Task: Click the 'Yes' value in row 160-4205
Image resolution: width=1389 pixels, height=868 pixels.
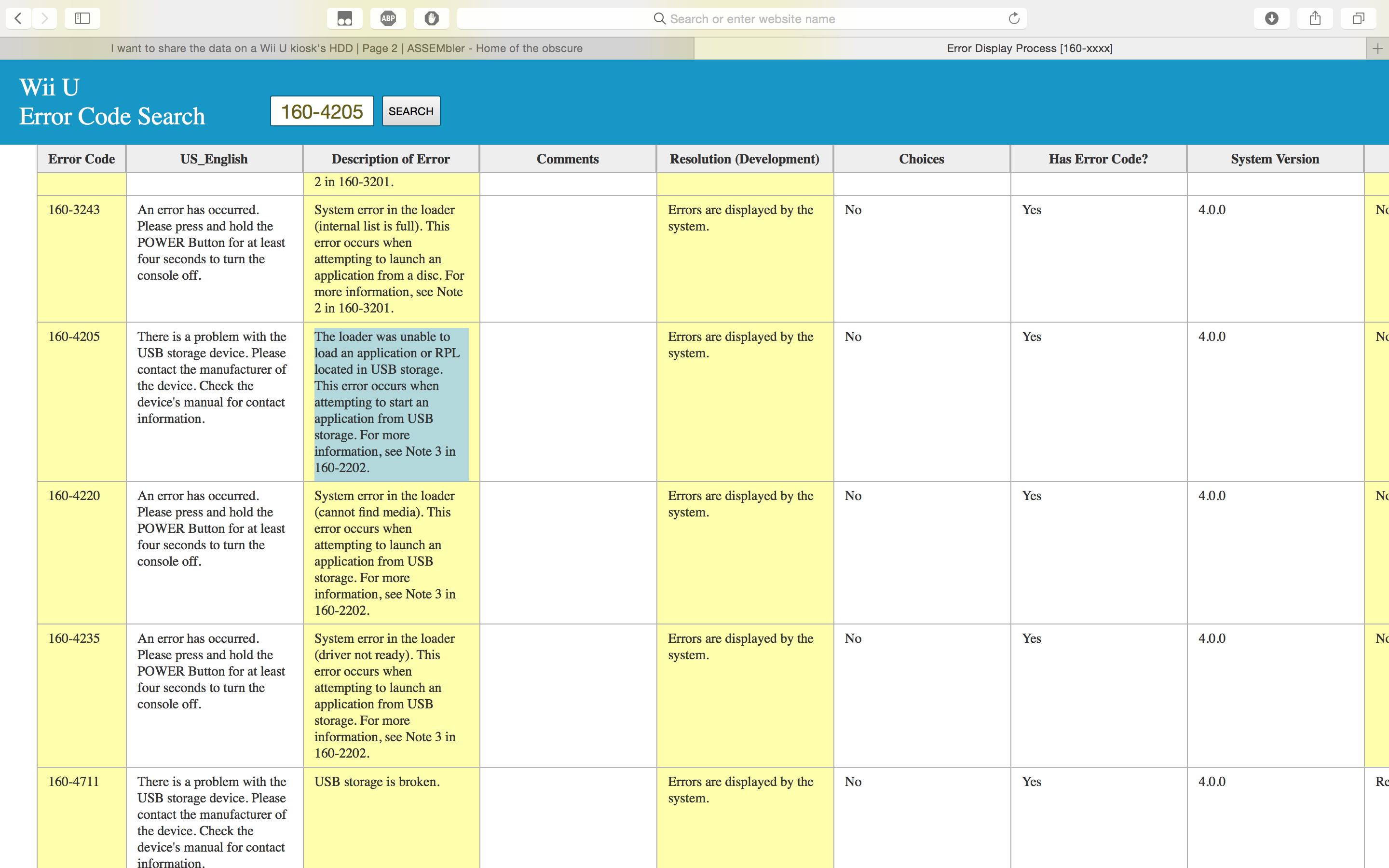Action: (x=1032, y=337)
